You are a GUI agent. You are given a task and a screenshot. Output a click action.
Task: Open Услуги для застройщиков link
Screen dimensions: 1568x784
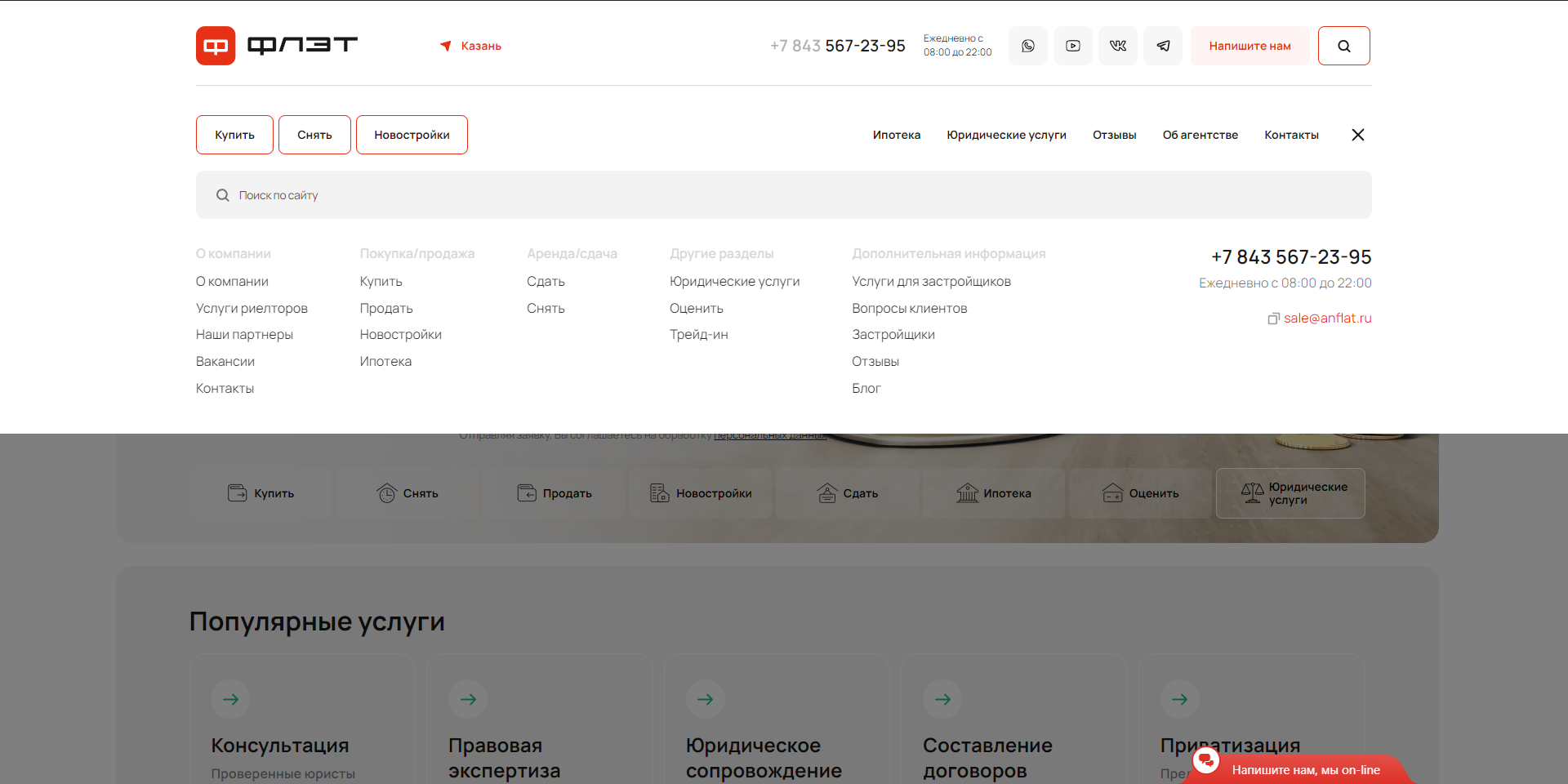point(931,282)
